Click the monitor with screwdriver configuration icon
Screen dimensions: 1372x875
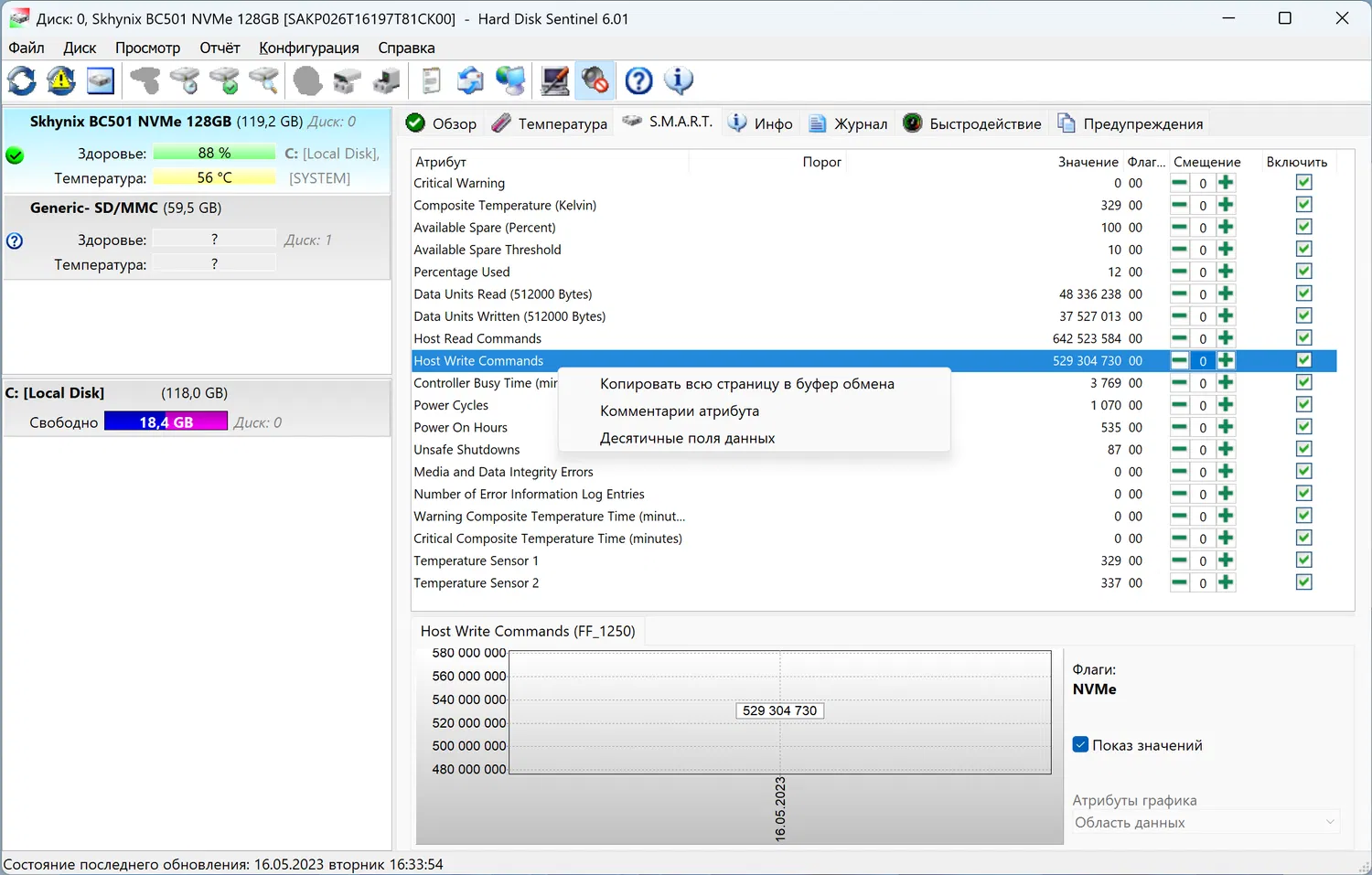pyautogui.click(x=555, y=81)
